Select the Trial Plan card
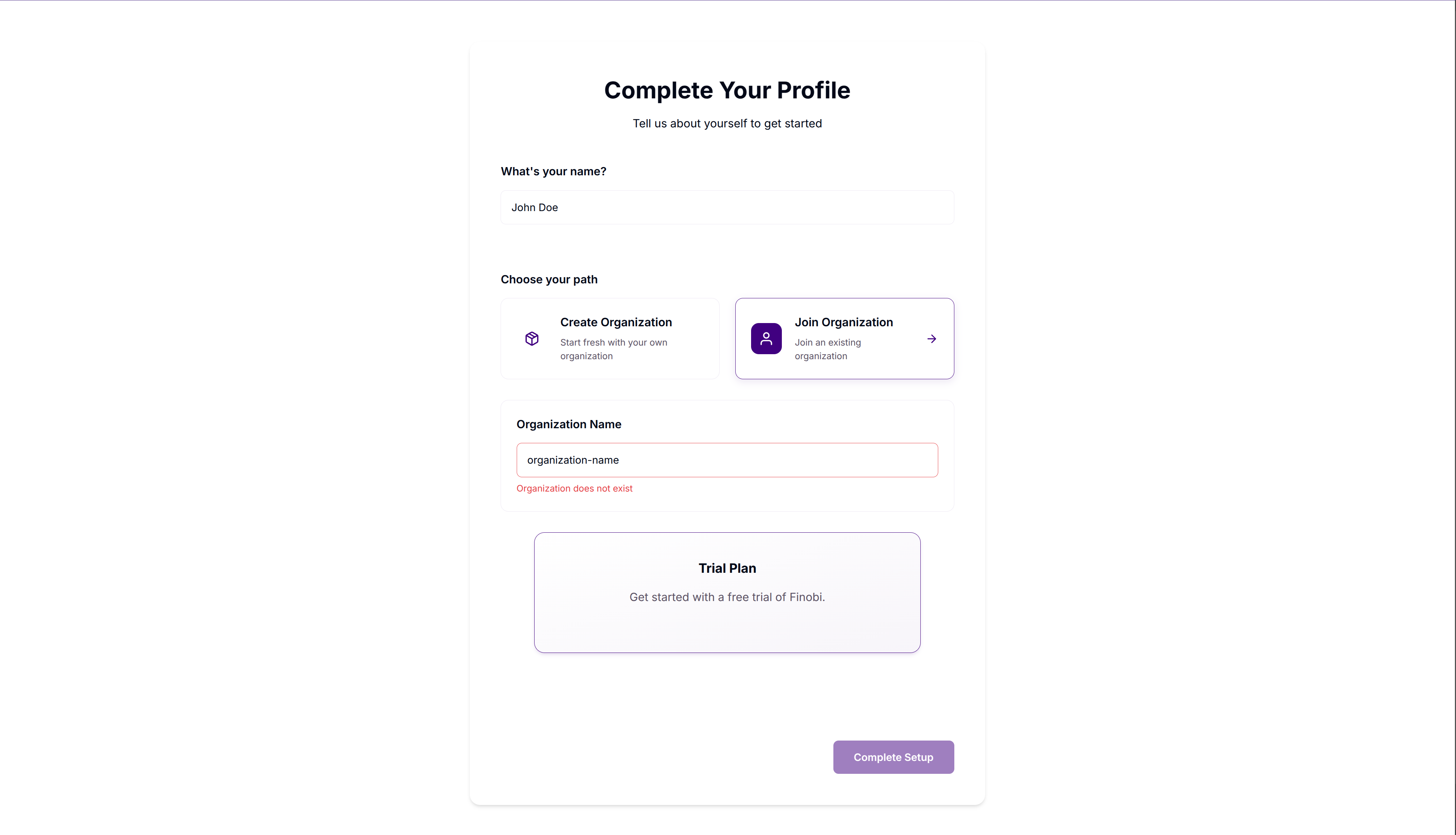The width and height of the screenshot is (1456, 835). (x=727, y=592)
